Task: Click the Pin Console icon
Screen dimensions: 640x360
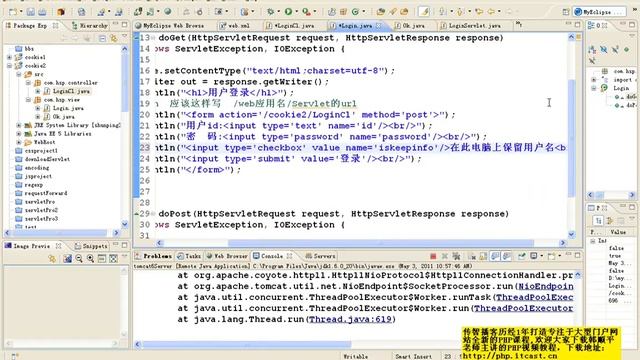Action: pyautogui.click(x=521, y=256)
